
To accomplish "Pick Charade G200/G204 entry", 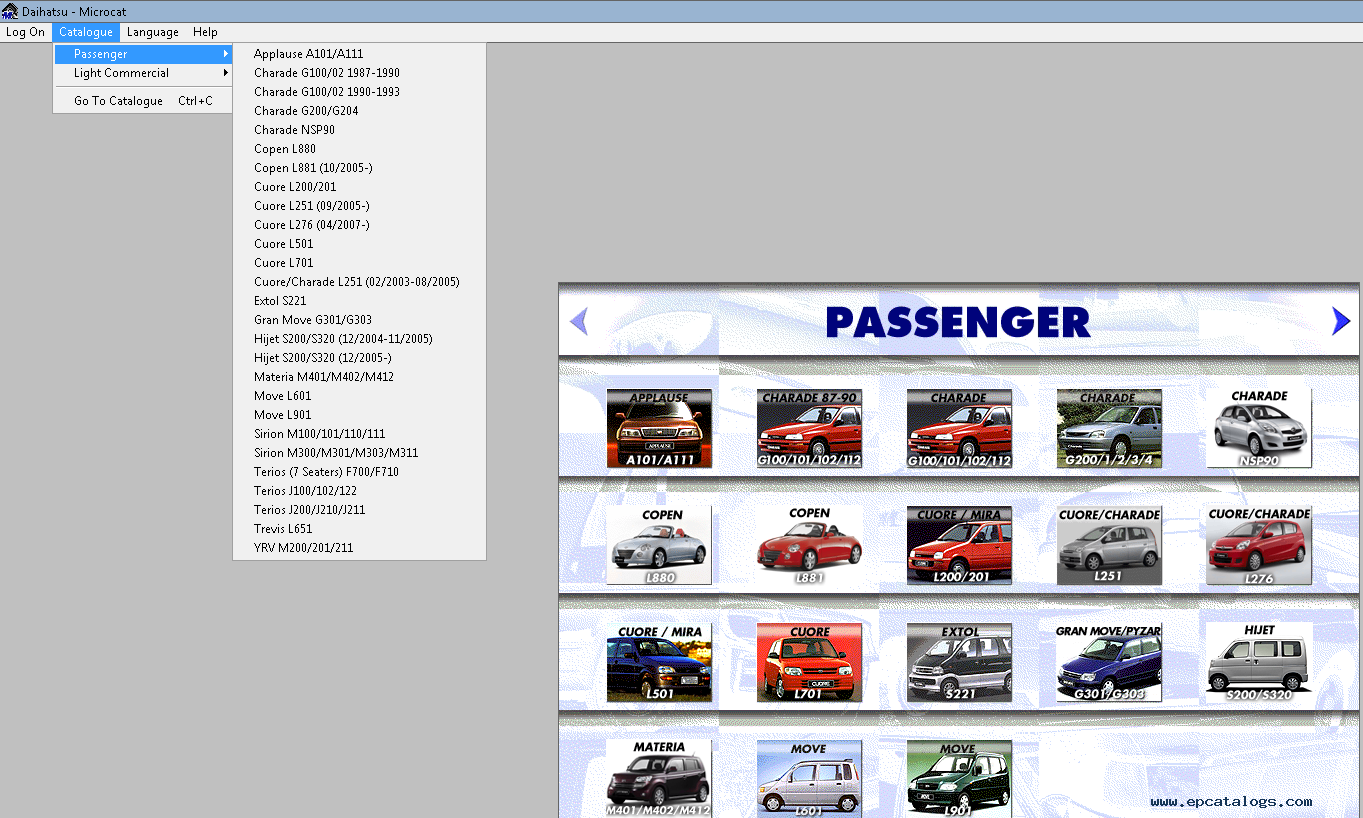I will 359,111.
